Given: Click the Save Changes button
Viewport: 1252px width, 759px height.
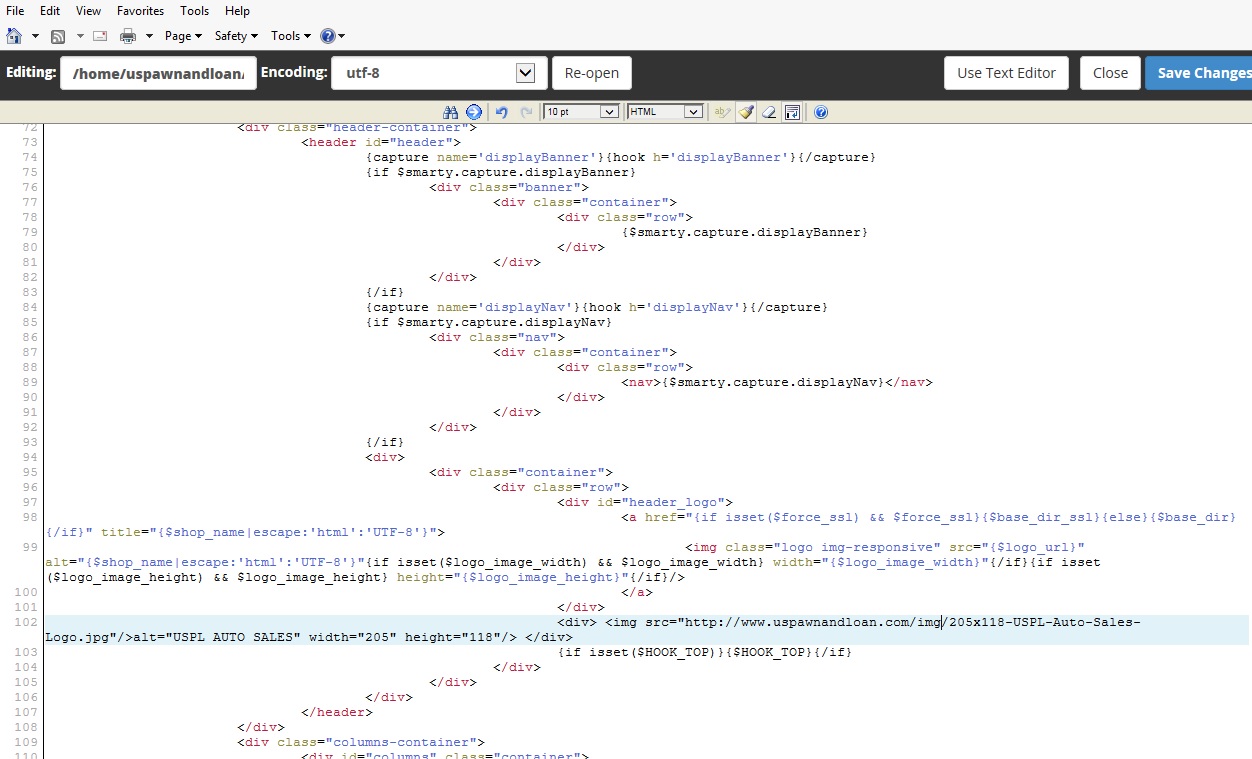Looking at the screenshot, I should 1200,73.
